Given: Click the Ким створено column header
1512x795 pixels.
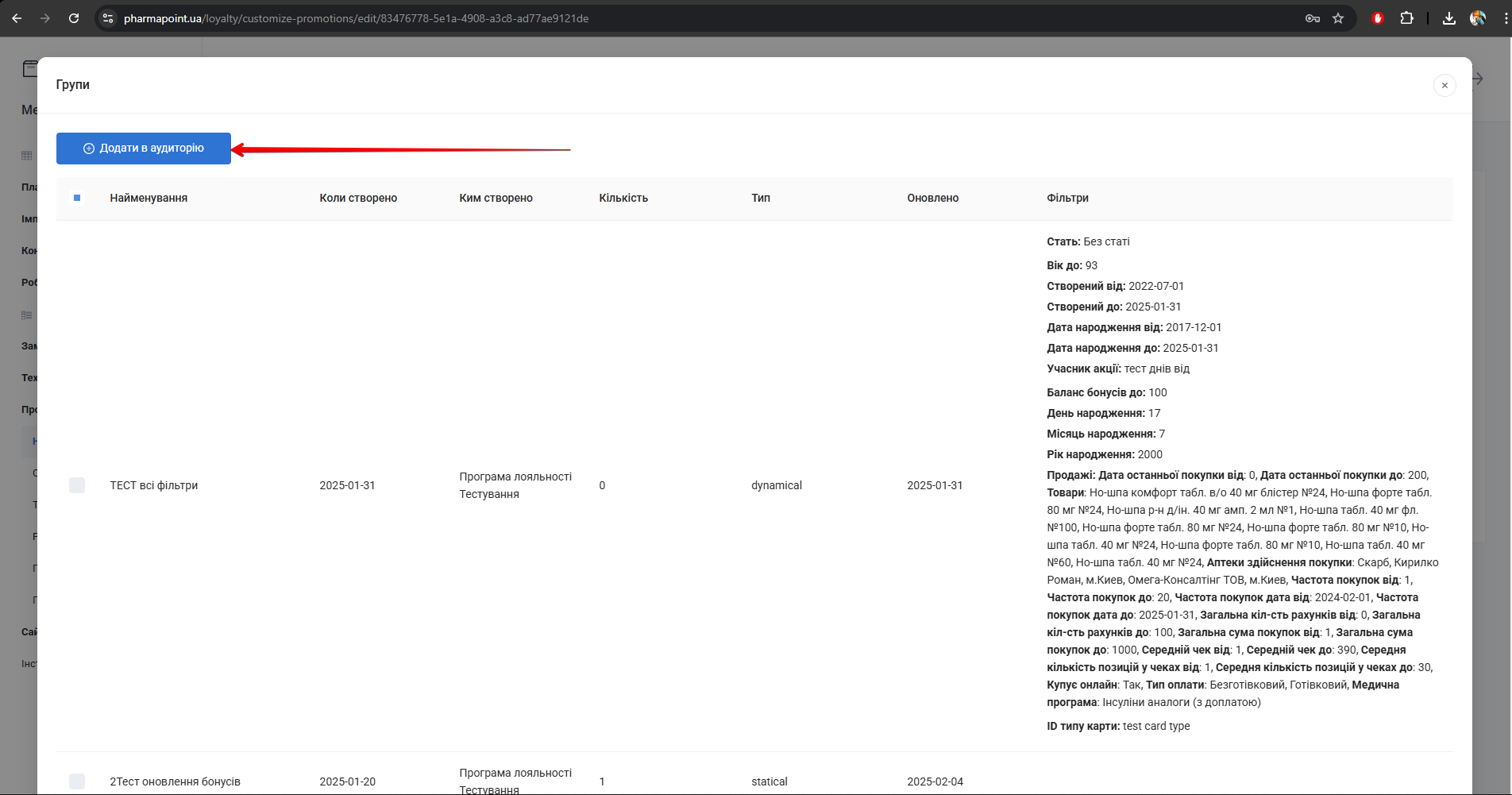Looking at the screenshot, I should tap(496, 198).
